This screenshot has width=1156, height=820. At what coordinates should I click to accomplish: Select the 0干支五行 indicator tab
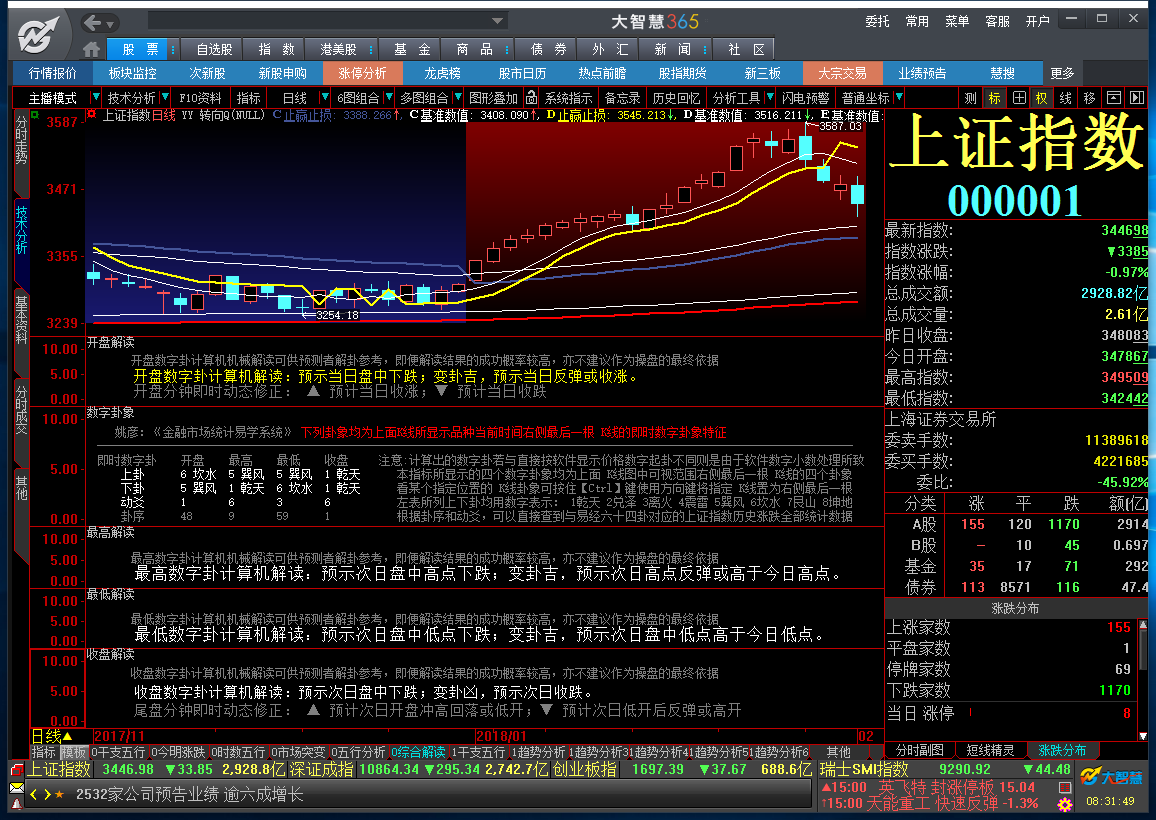(118, 752)
